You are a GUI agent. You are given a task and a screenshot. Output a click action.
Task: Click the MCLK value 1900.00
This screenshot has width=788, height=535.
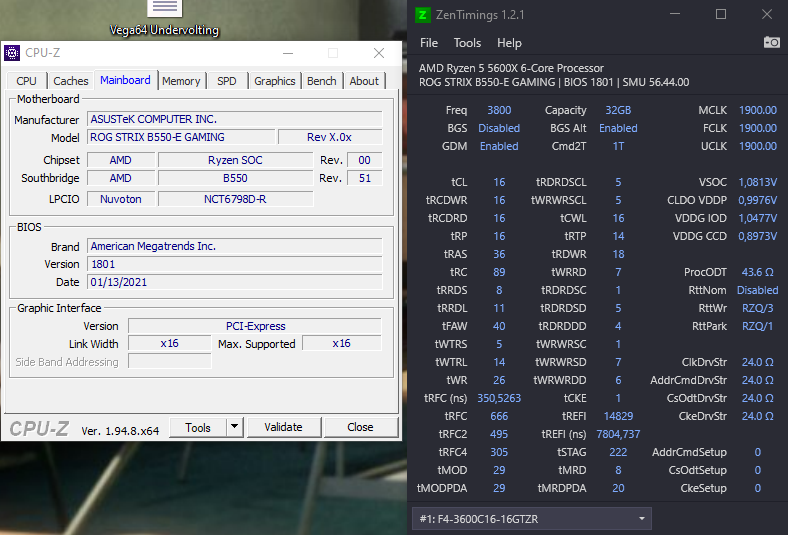(758, 110)
